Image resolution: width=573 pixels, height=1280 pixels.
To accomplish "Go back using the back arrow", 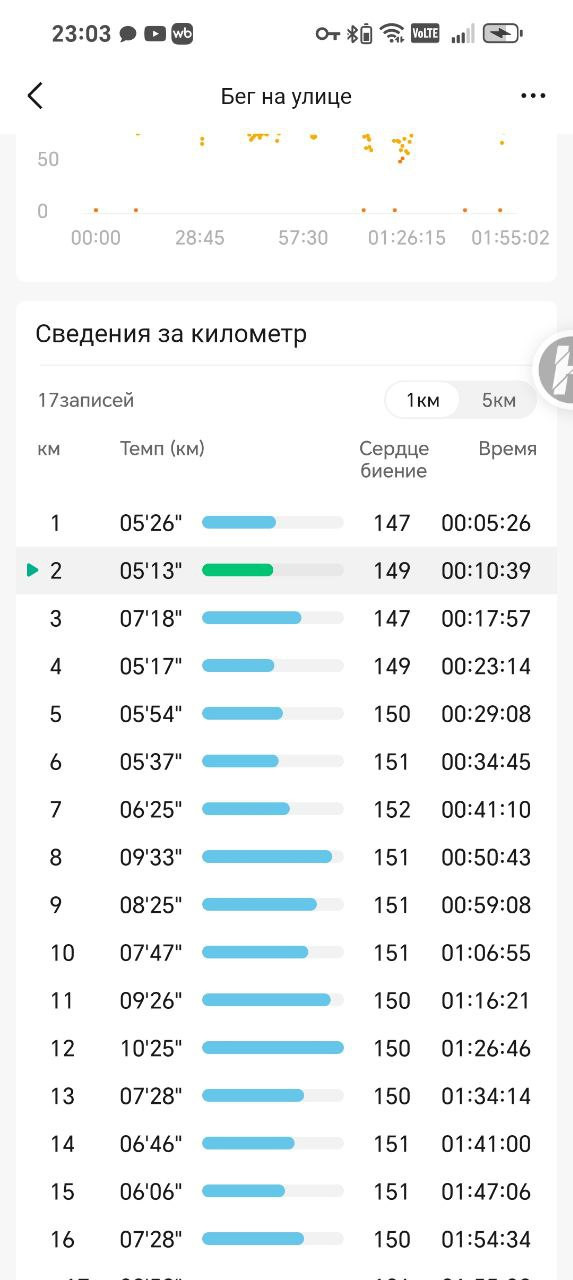I will pos(35,96).
